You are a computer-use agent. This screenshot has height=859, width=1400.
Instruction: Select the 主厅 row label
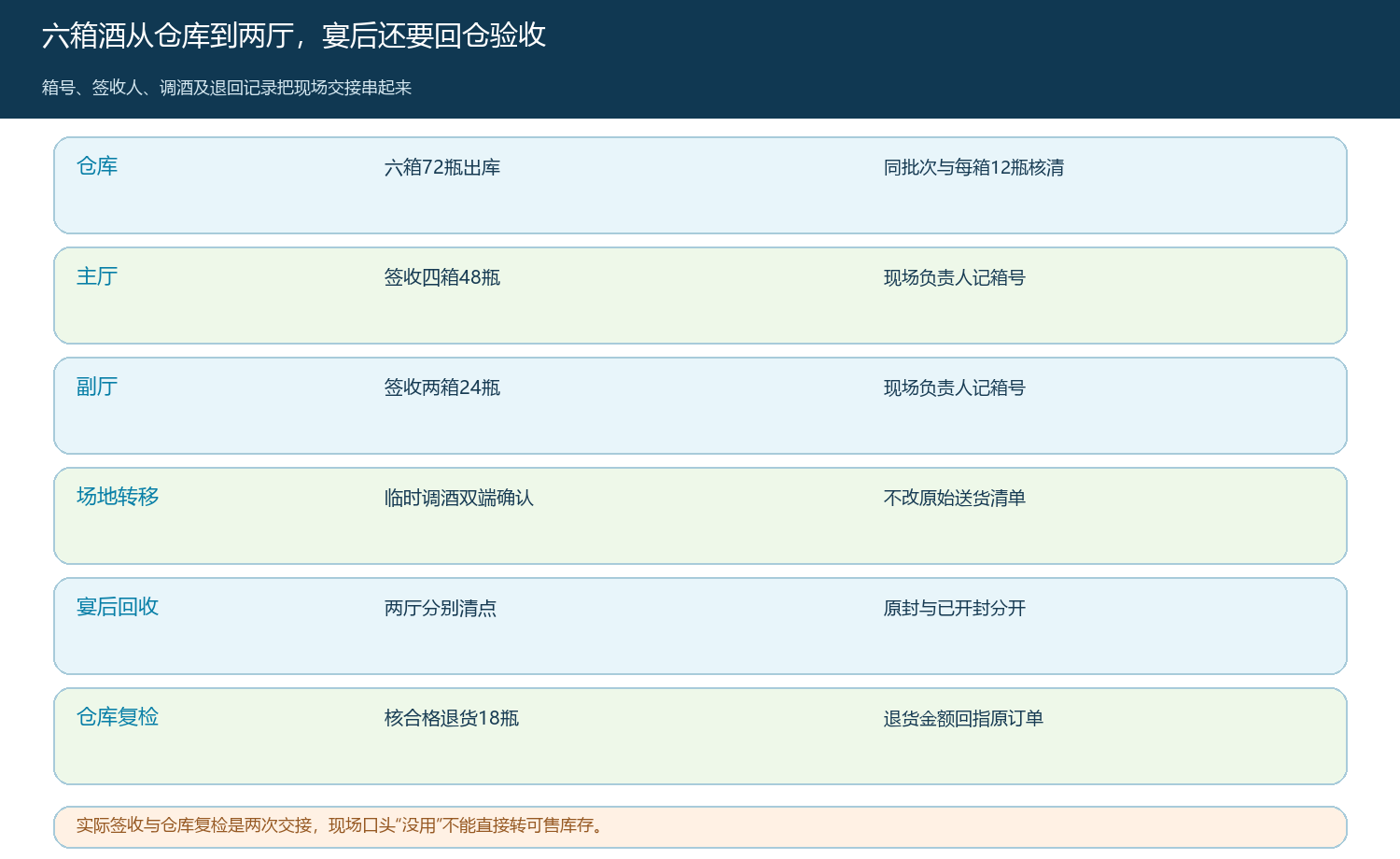tap(97, 276)
